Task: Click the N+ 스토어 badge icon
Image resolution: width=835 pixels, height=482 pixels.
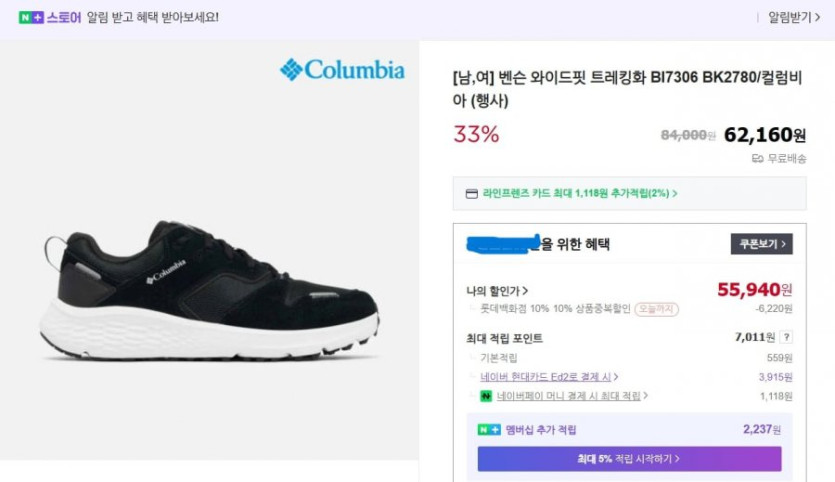Action: [x=31, y=17]
